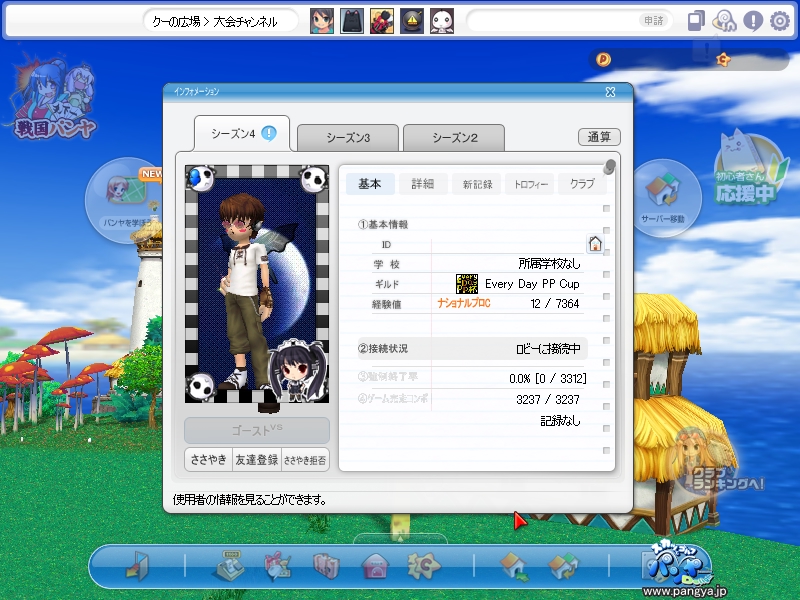Click the blue exclamation badge on シーズン4
Image resolution: width=800 pixels, height=600 pixels.
[269, 134]
